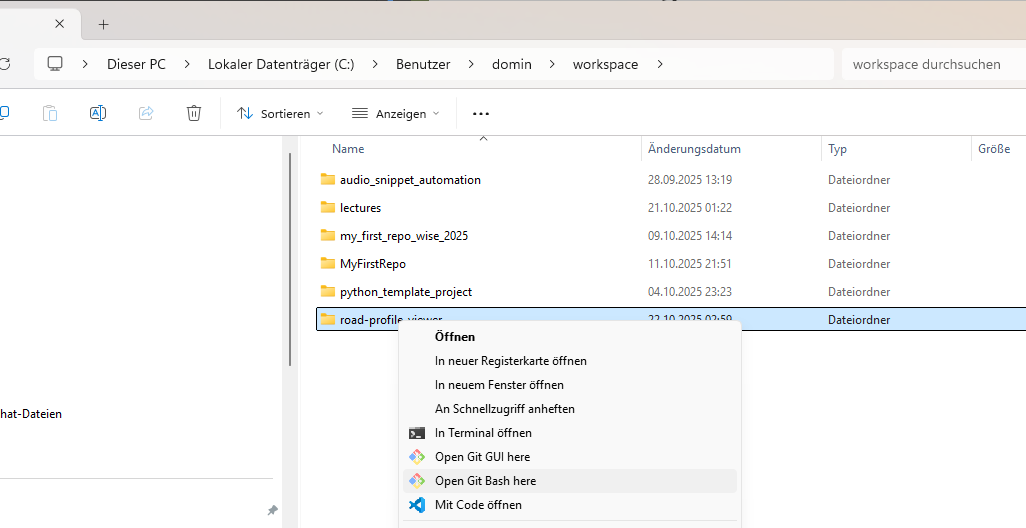
Task: Sort by Änderungsdatum column header
Action: 694,149
